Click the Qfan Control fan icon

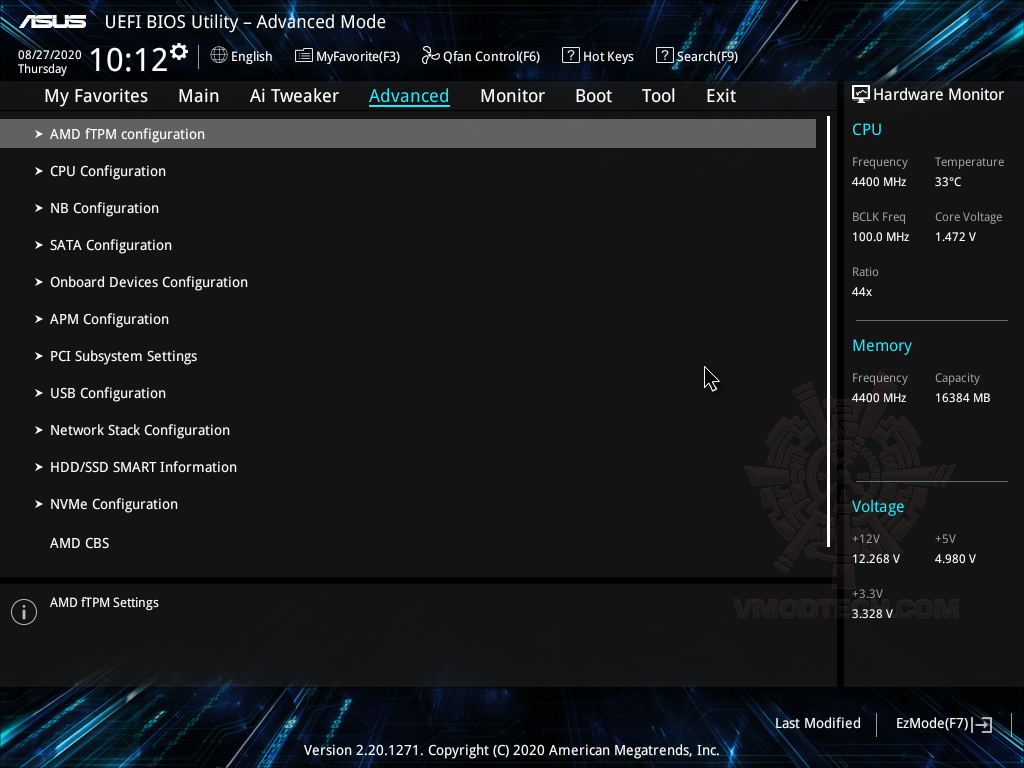[430, 56]
